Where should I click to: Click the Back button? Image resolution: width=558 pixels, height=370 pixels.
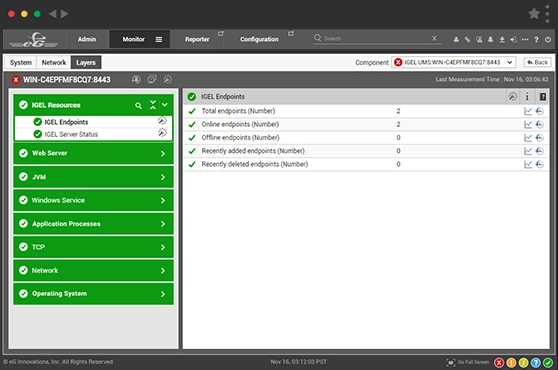click(x=537, y=62)
